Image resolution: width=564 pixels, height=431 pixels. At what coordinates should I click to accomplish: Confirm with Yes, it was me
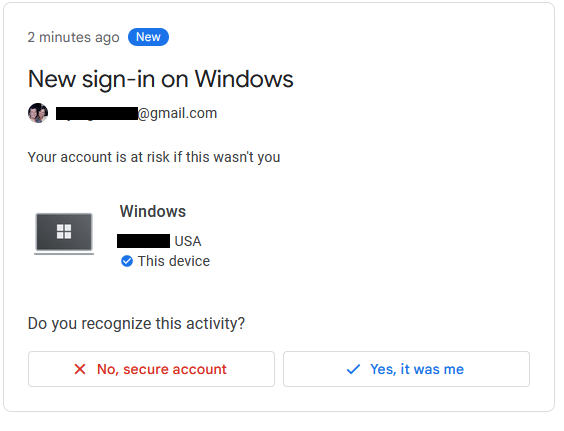[406, 369]
